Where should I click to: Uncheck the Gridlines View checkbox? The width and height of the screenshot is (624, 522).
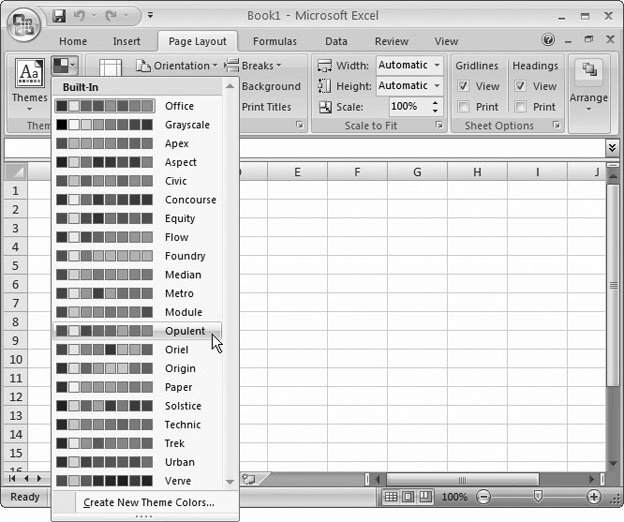click(x=463, y=86)
